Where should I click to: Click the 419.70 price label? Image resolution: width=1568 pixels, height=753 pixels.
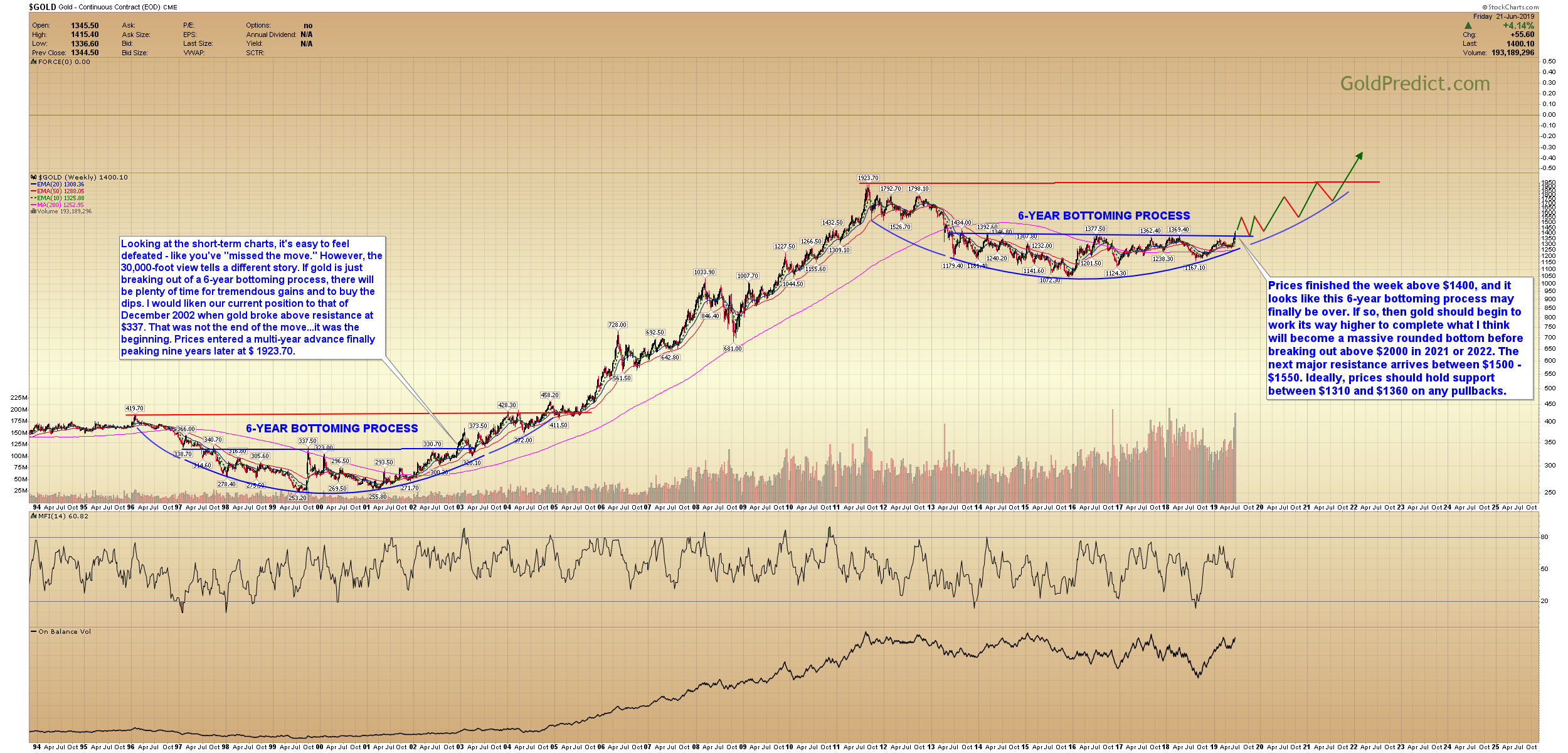tap(134, 409)
